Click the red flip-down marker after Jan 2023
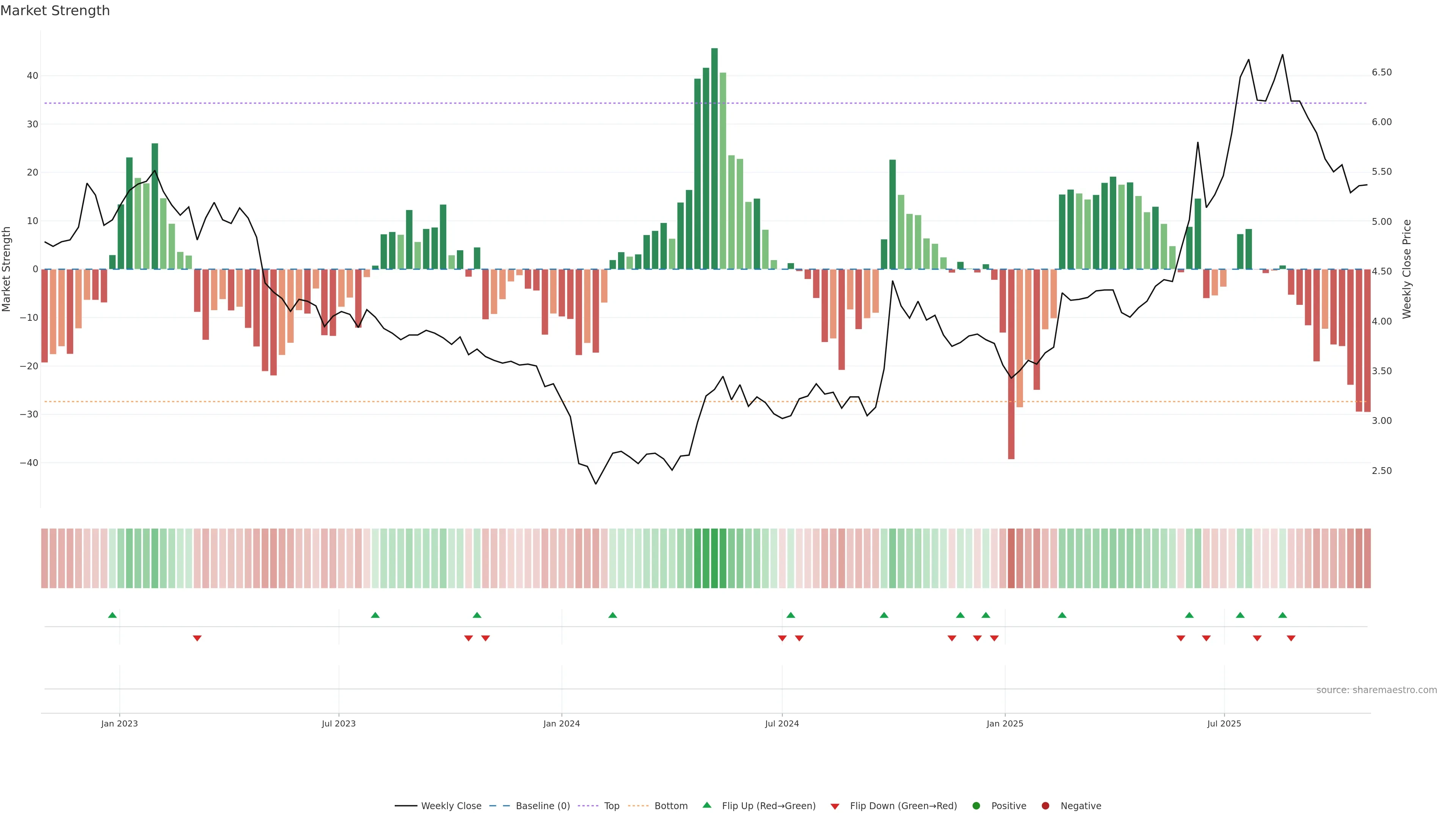Viewport: 1456px width, 819px height. click(197, 638)
